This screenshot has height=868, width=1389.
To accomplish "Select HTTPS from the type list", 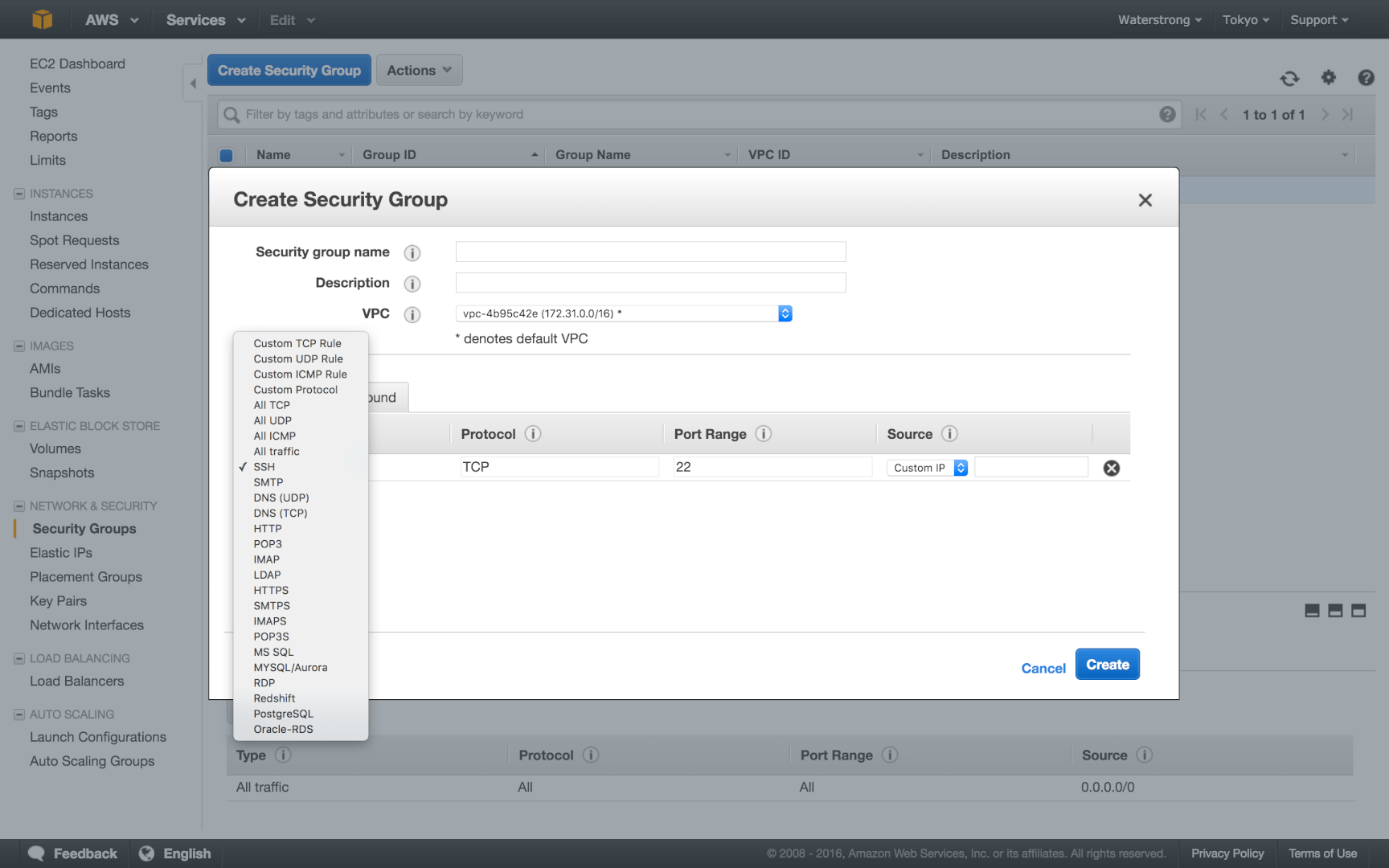I will (271, 591).
